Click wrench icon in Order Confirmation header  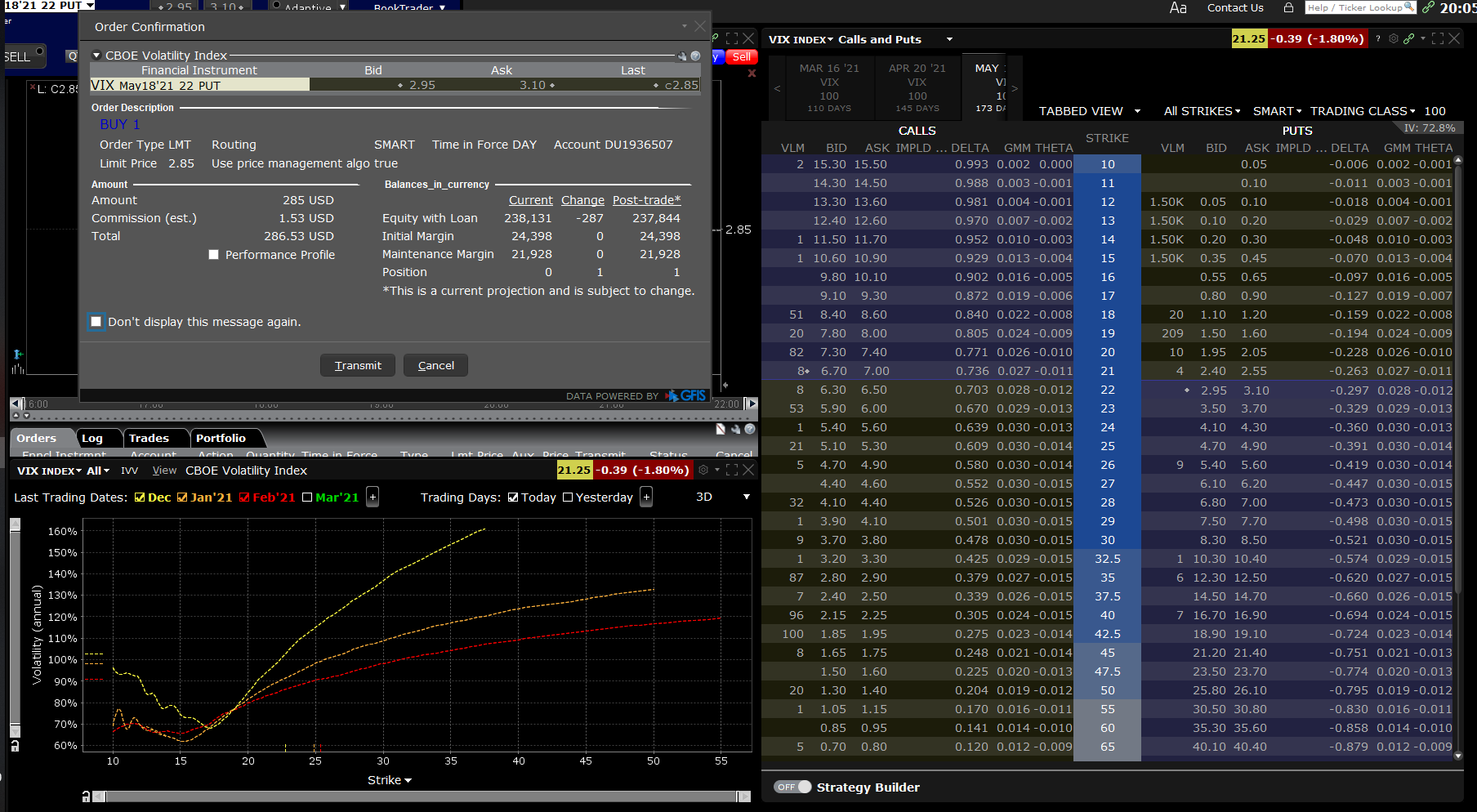pyautogui.click(x=682, y=56)
